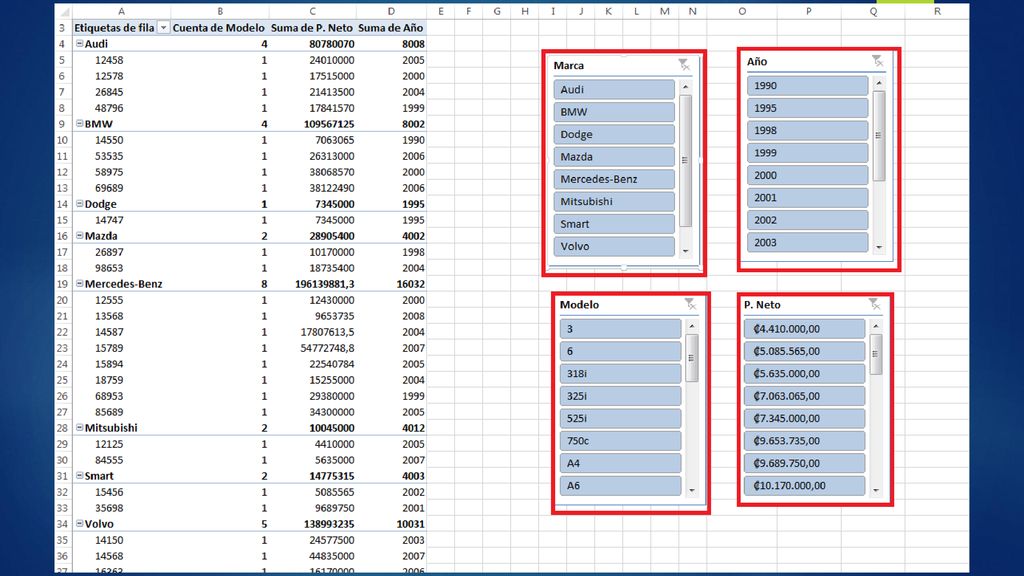
Task: Choose model 525i in Modelo slicer
Action: click(x=620, y=418)
